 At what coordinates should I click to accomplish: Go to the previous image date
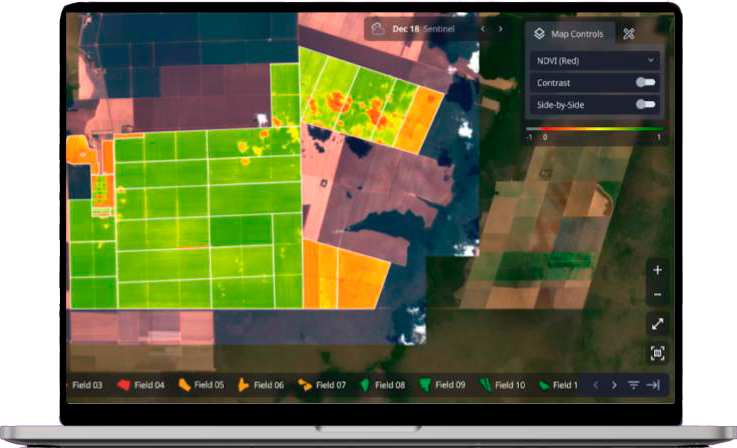click(482, 29)
